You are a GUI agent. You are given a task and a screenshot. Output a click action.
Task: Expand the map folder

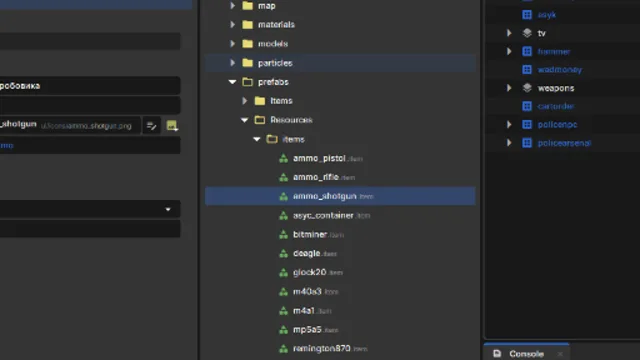click(232, 6)
